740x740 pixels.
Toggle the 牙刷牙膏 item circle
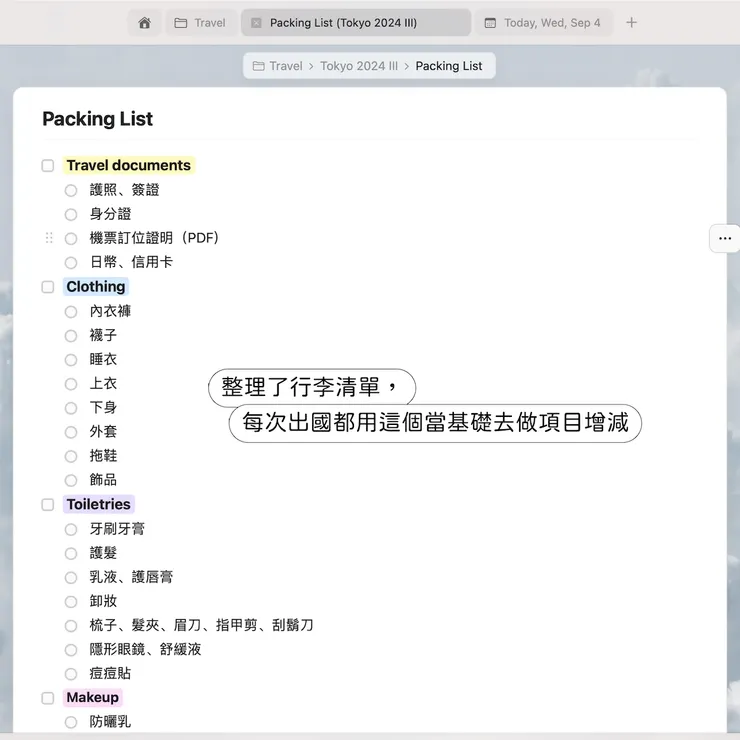point(71,530)
